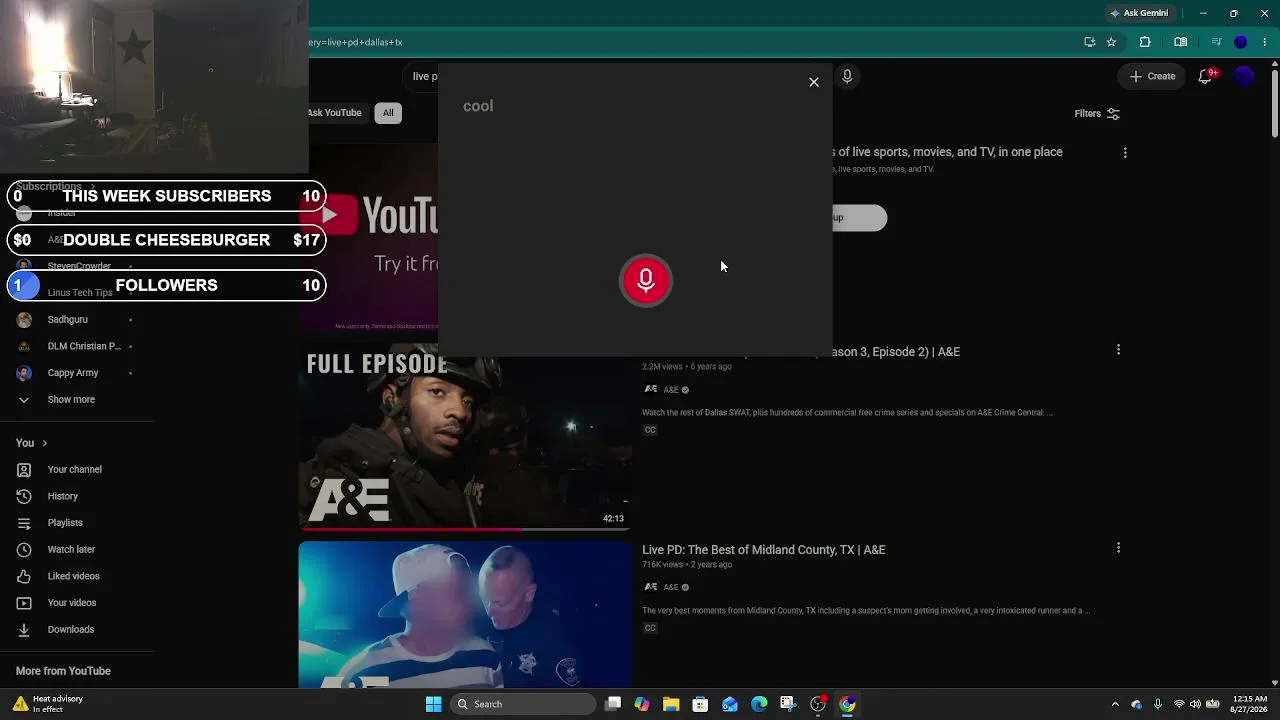Tap the red microphone listening button
This screenshot has height=720, width=1280.
tap(646, 280)
